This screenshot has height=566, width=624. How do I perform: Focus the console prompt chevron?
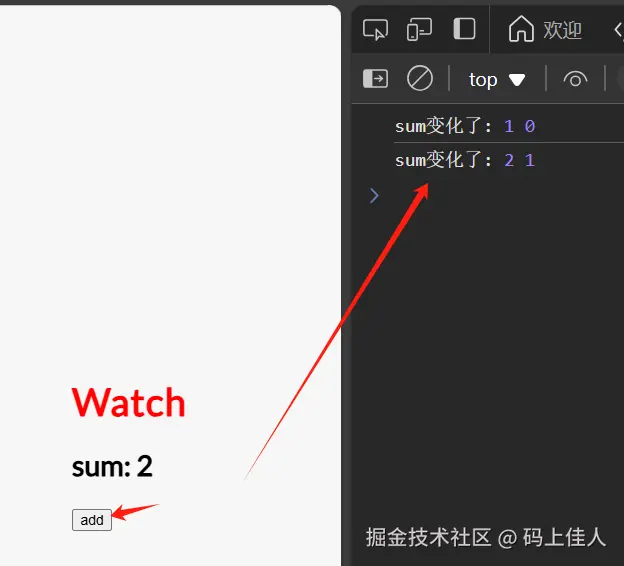tap(374, 195)
